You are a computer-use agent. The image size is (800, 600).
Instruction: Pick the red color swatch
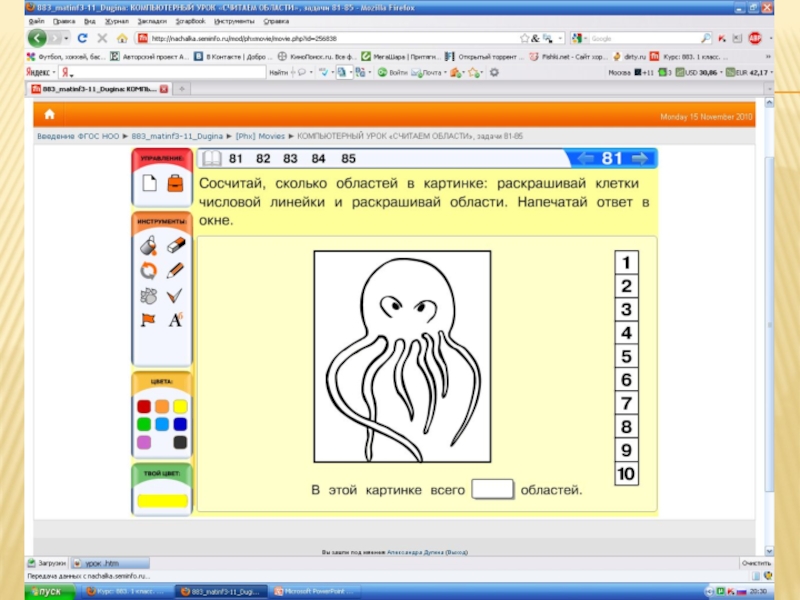tap(143, 407)
